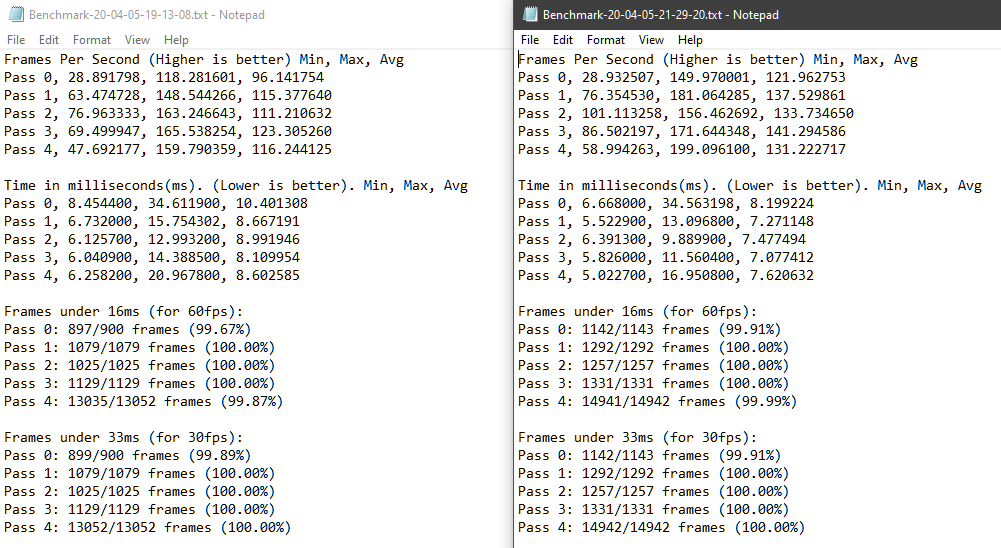Open View menu in the right Notepad window
The height and width of the screenshot is (548, 1001).
pos(651,40)
